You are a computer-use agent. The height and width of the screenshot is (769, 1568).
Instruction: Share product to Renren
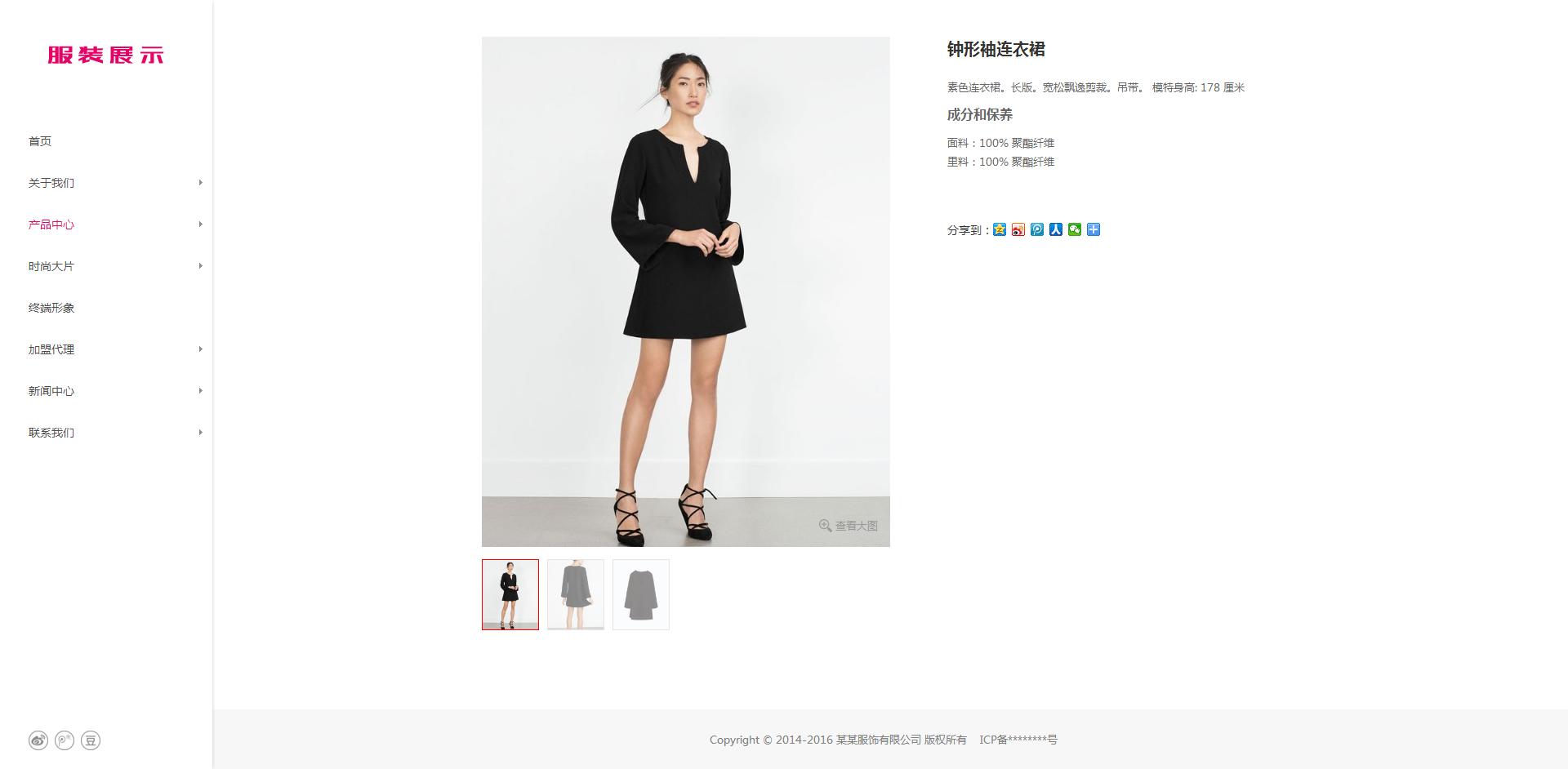point(1056,229)
